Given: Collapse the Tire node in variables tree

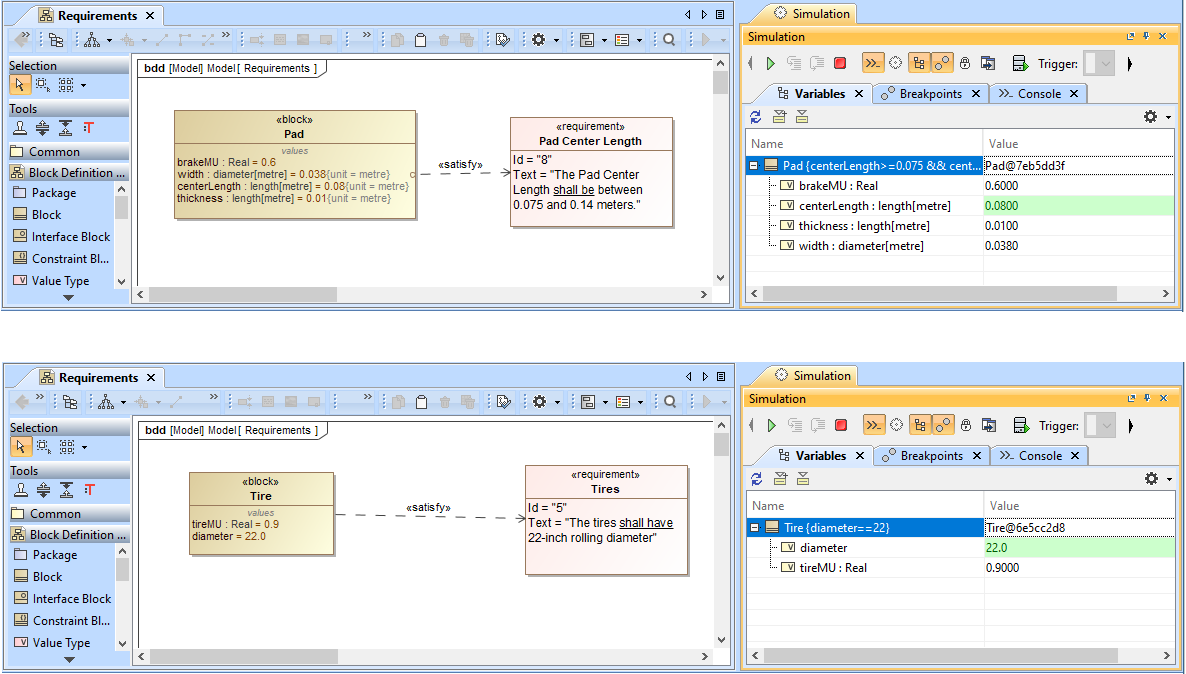Looking at the screenshot, I should pyautogui.click(x=754, y=528).
